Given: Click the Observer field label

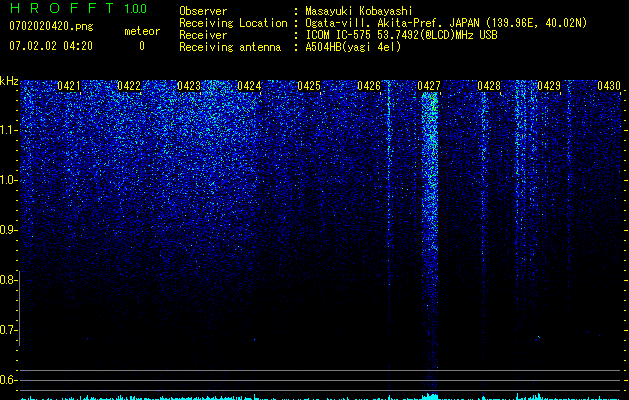Looking at the screenshot, I should pos(203,11).
